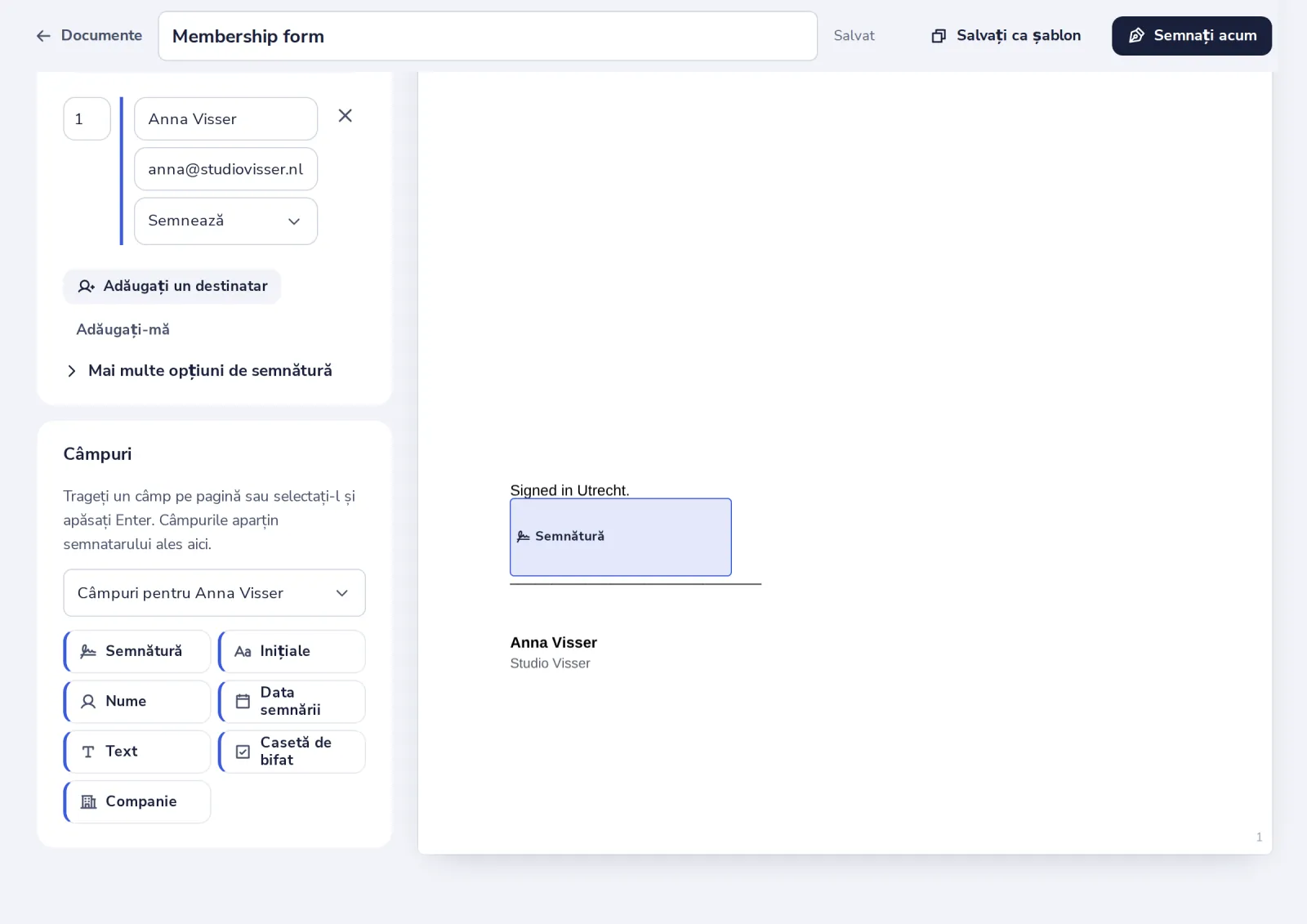The width and height of the screenshot is (1307, 924).
Task: Select the Nume field tool
Action: click(137, 702)
